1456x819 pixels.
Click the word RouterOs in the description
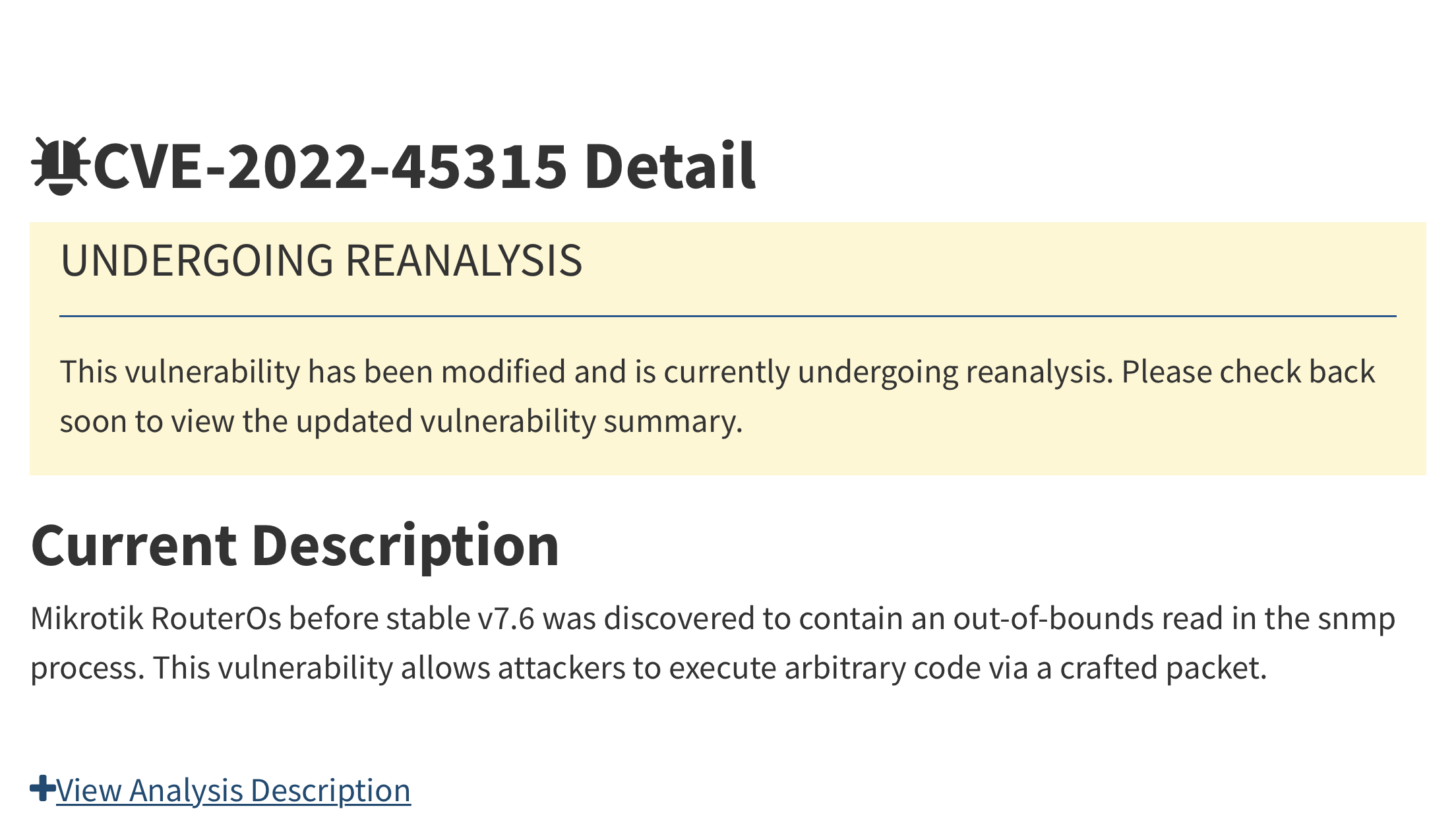(216, 619)
